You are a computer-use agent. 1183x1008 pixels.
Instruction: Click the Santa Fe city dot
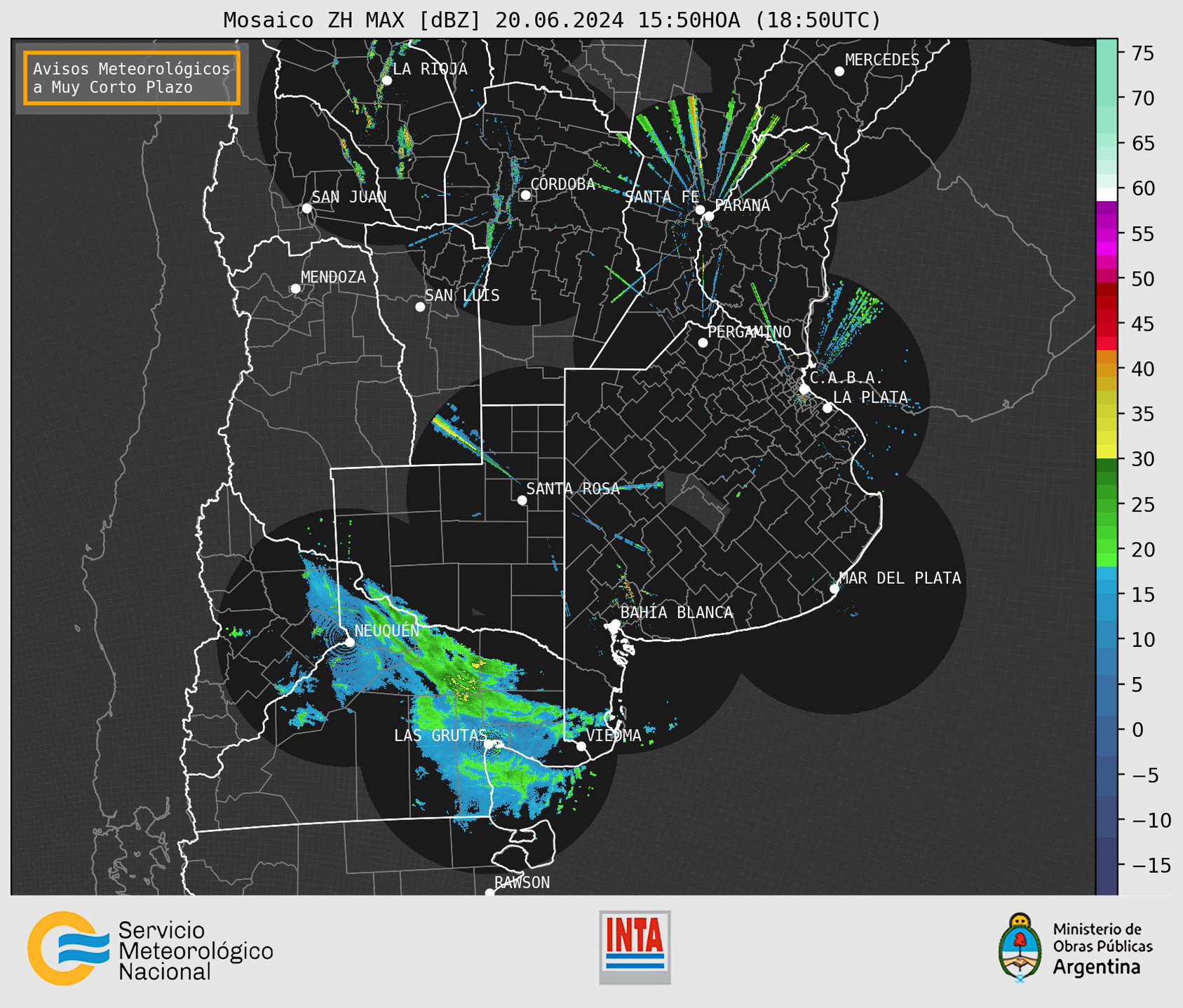pyautogui.click(x=700, y=210)
